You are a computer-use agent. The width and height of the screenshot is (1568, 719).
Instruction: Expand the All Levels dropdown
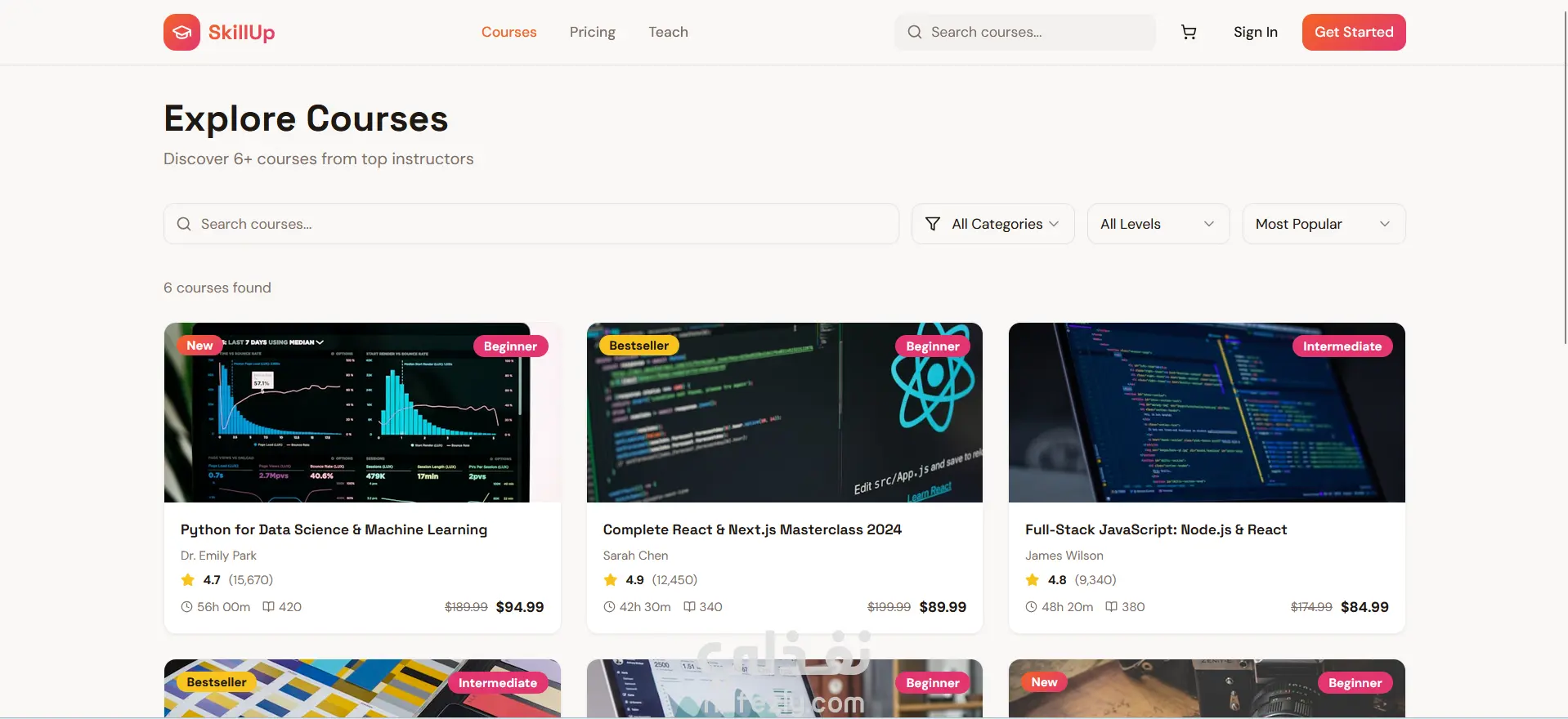click(1158, 224)
